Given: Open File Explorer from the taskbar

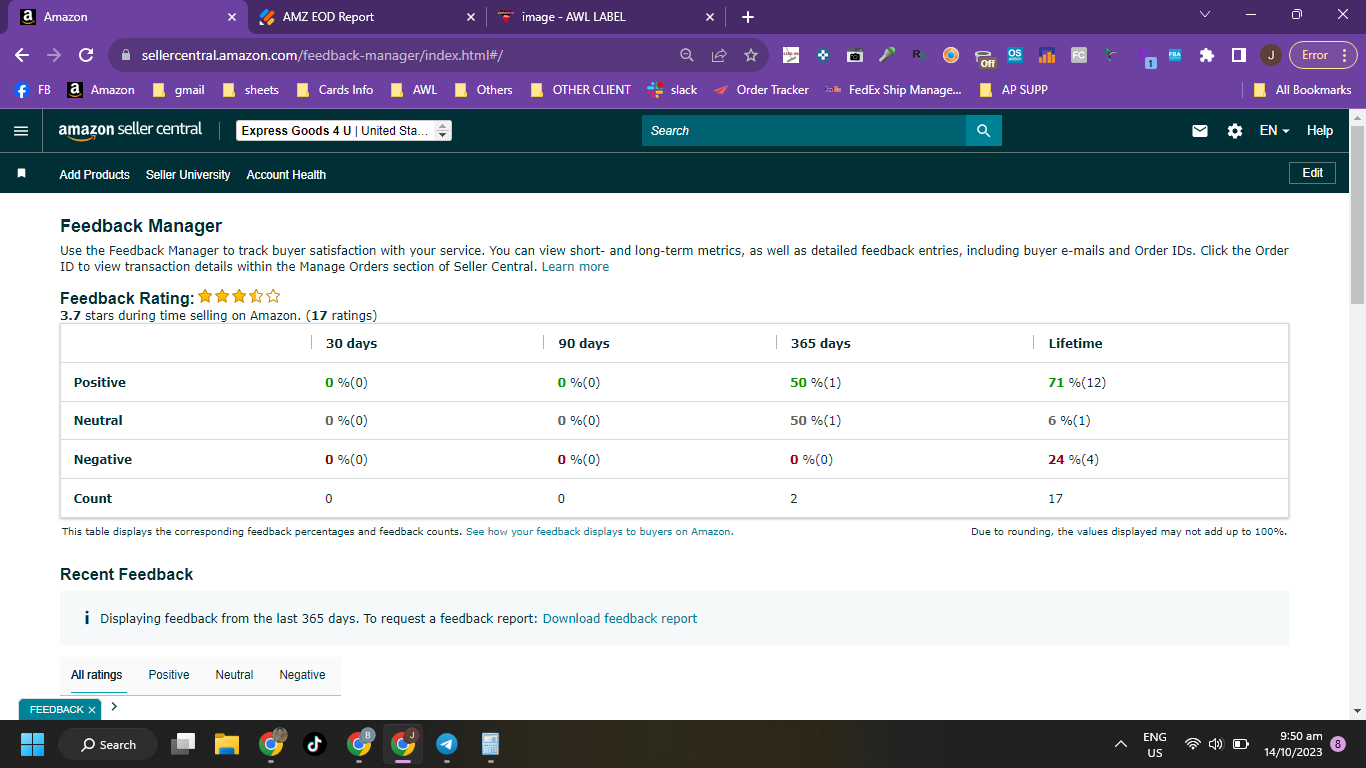Looking at the screenshot, I should click(x=227, y=744).
